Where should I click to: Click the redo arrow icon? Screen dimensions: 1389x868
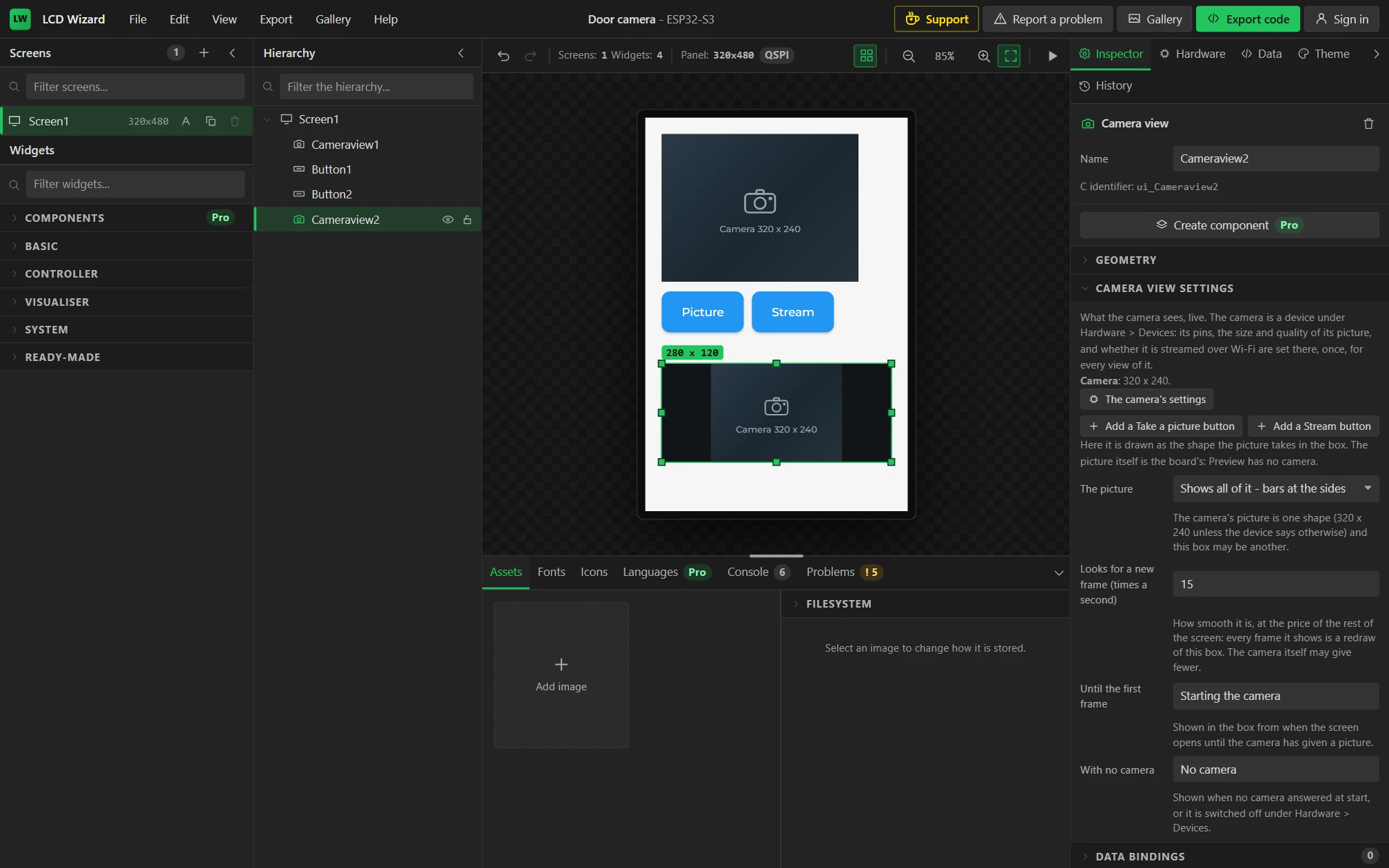click(x=530, y=56)
